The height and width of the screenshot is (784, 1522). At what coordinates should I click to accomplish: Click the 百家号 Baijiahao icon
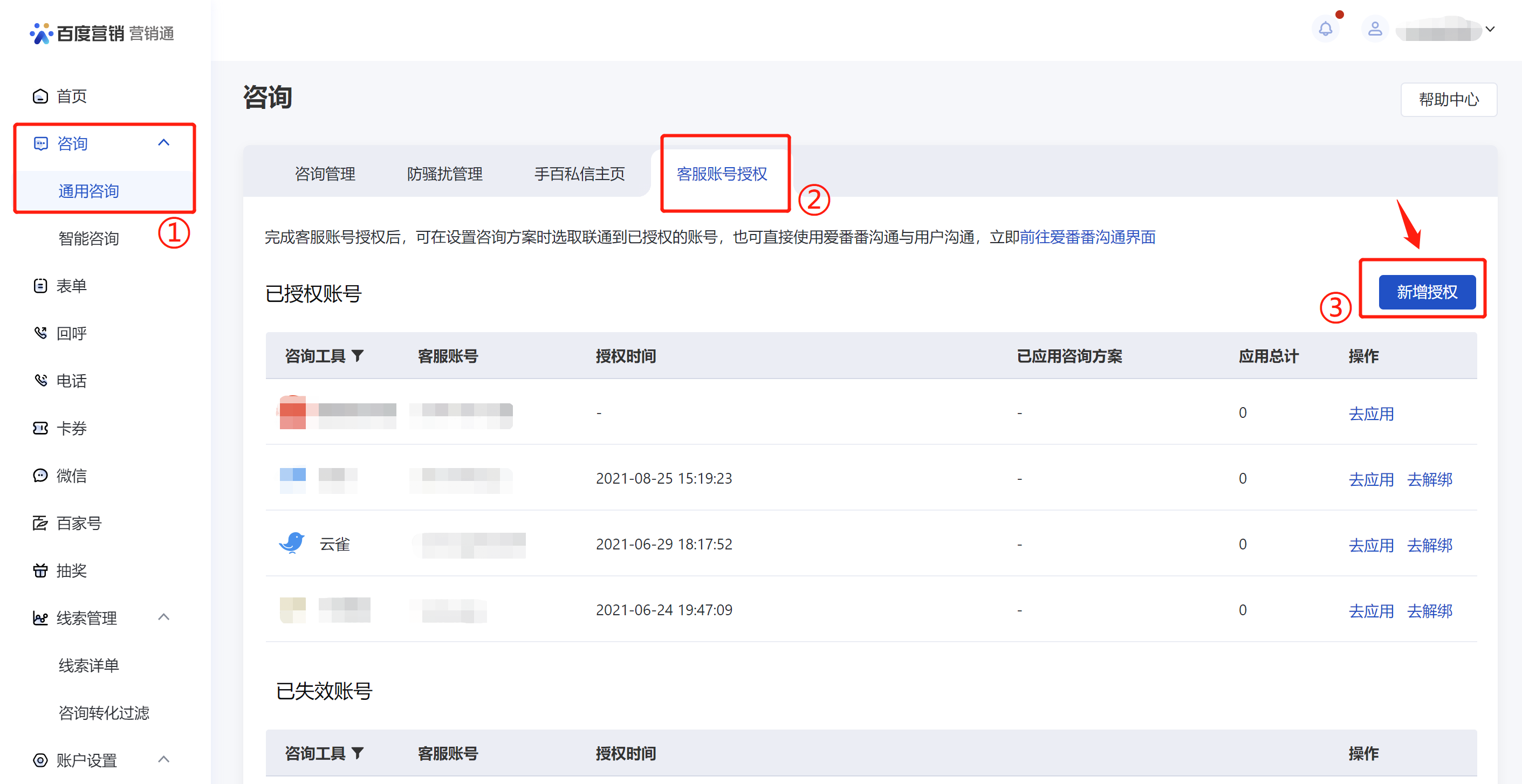(39, 523)
